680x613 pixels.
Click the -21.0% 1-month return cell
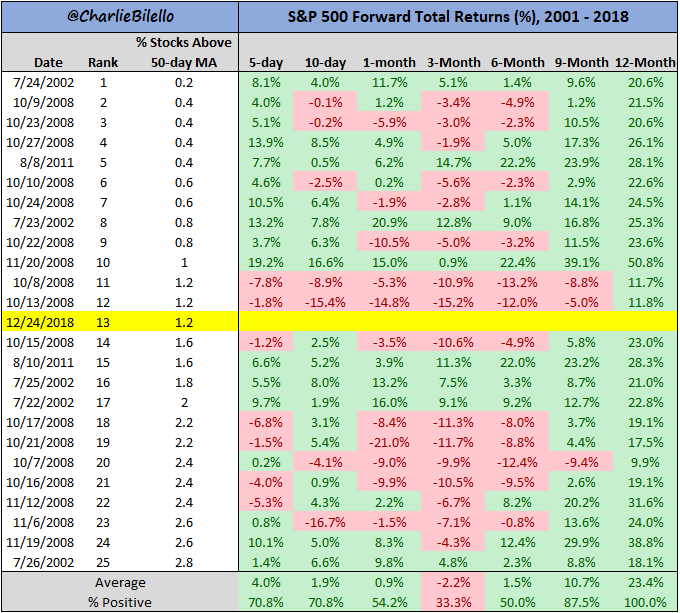[389, 442]
